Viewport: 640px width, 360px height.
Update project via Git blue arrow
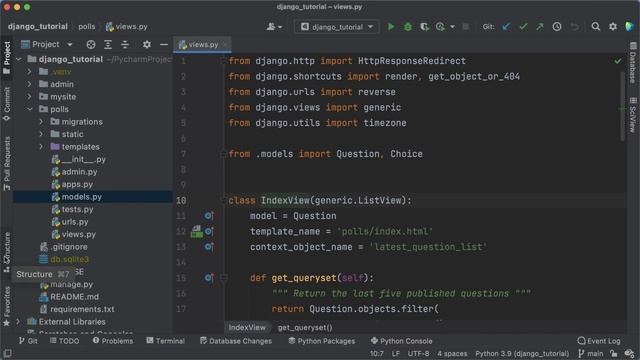pyautogui.click(x=506, y=27)
